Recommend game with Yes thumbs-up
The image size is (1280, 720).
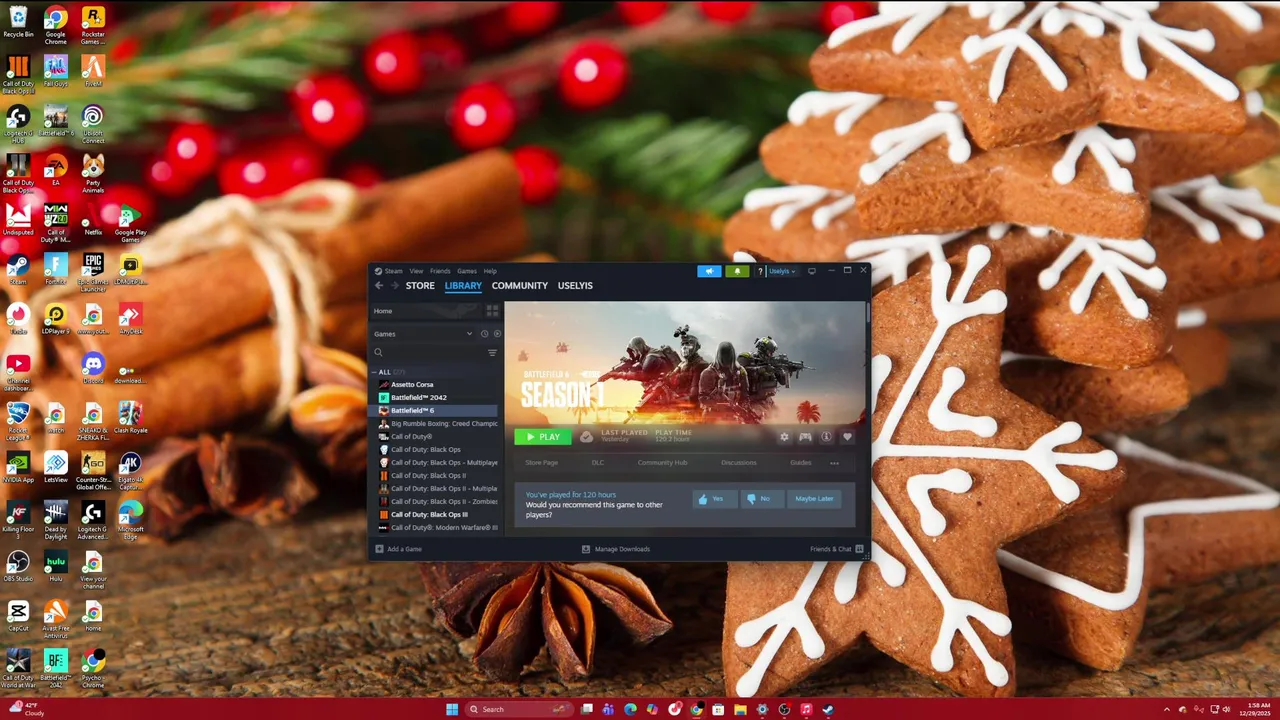pos(714,499)
